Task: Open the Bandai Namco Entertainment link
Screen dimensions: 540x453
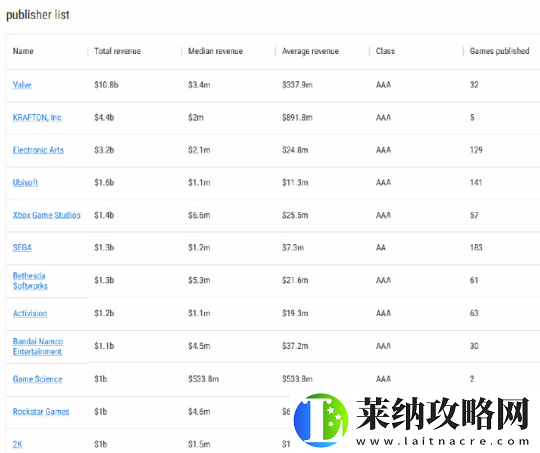Action: (38, 346)
